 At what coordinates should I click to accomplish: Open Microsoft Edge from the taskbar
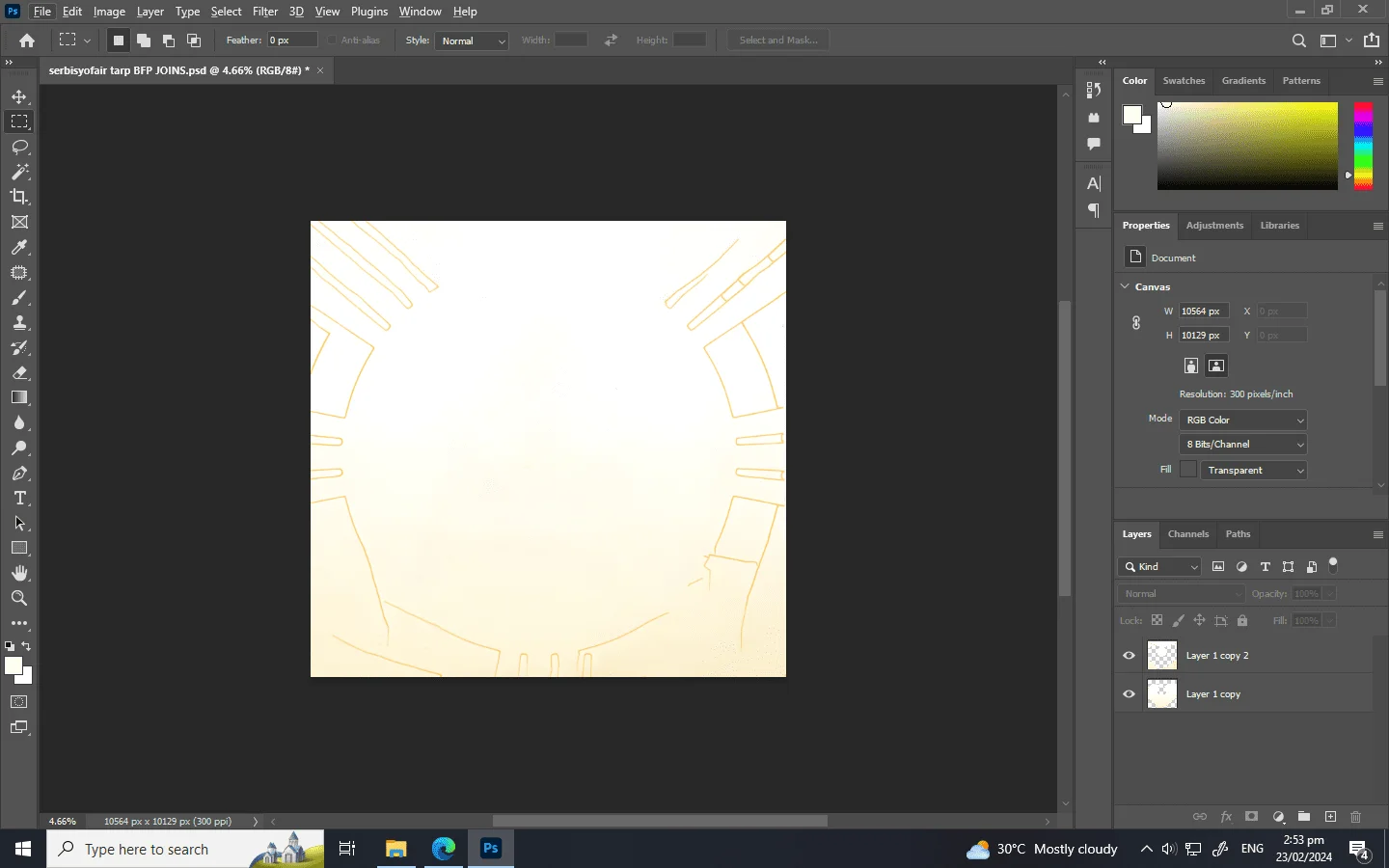443,849
